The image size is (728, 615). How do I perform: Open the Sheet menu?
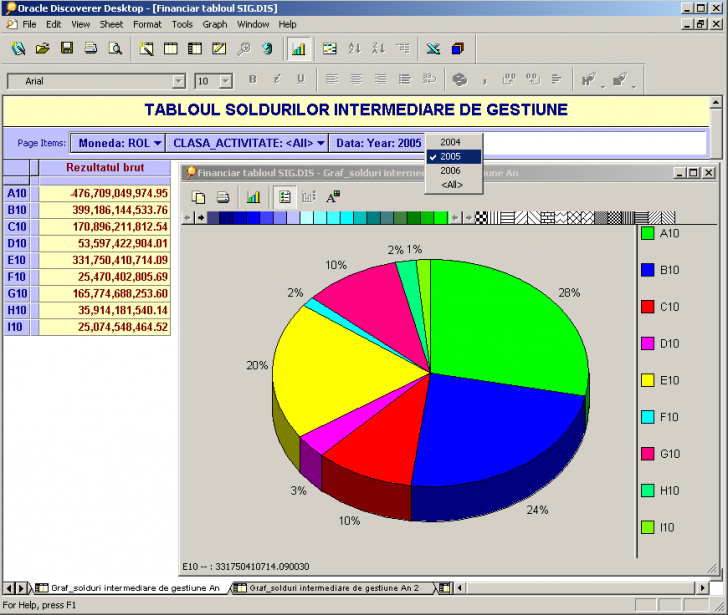(111, 24)
